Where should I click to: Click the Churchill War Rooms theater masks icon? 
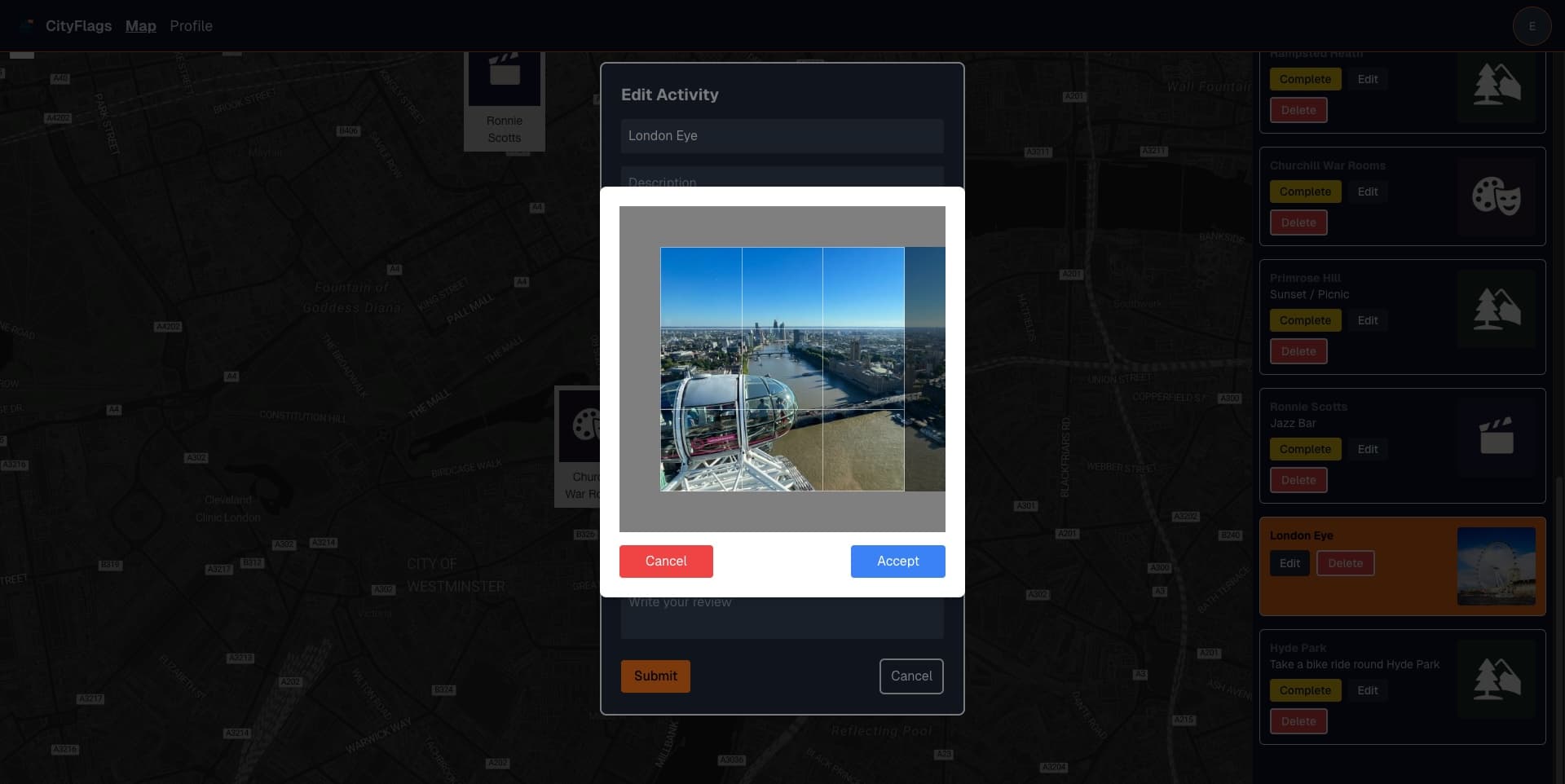1496,196
